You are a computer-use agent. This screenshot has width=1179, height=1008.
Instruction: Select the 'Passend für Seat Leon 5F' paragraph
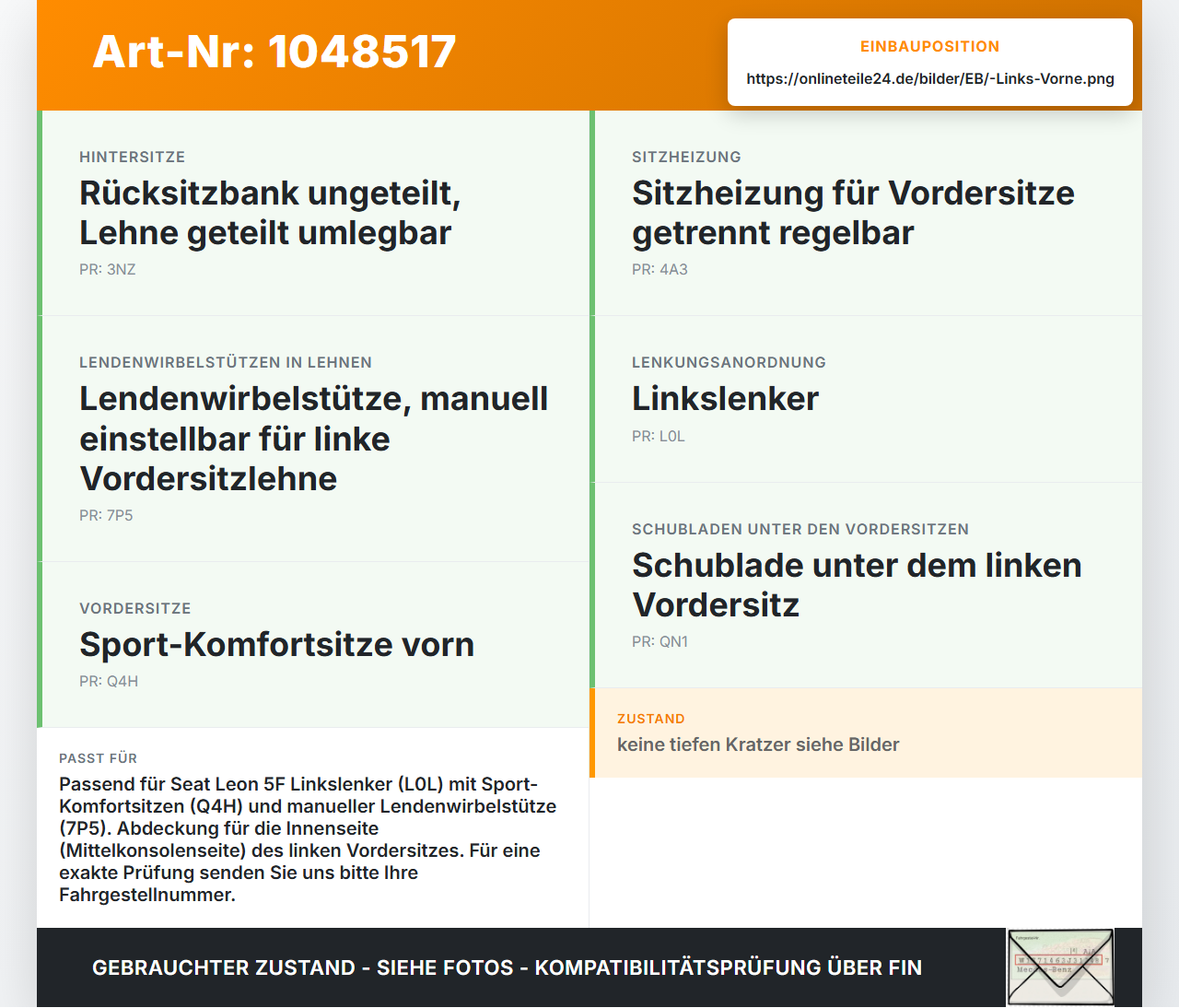308,839
